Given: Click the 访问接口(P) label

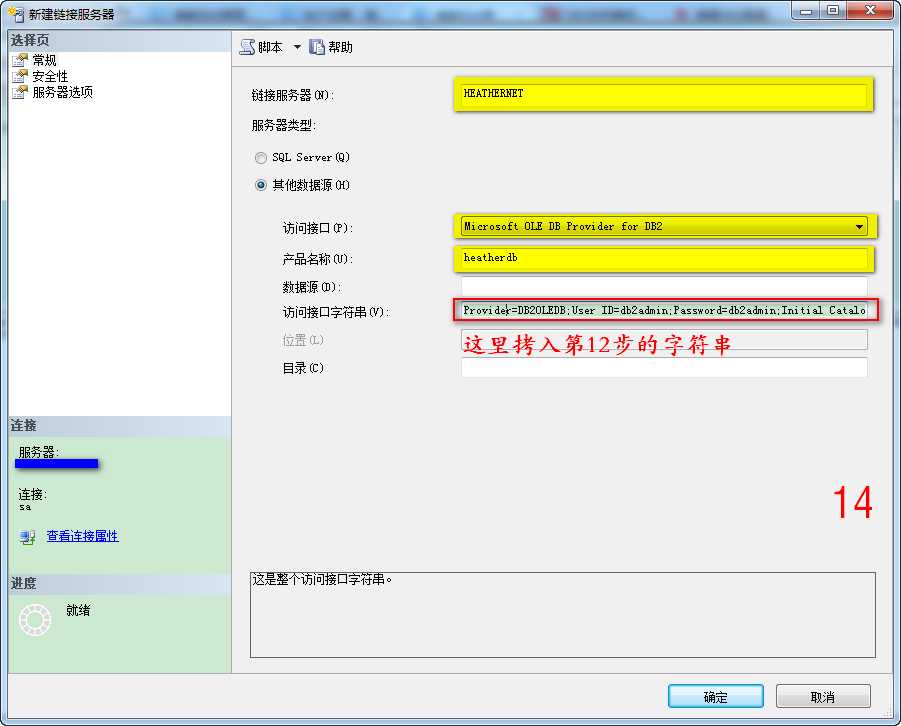Looking at the screenshot, I should 317,228.
